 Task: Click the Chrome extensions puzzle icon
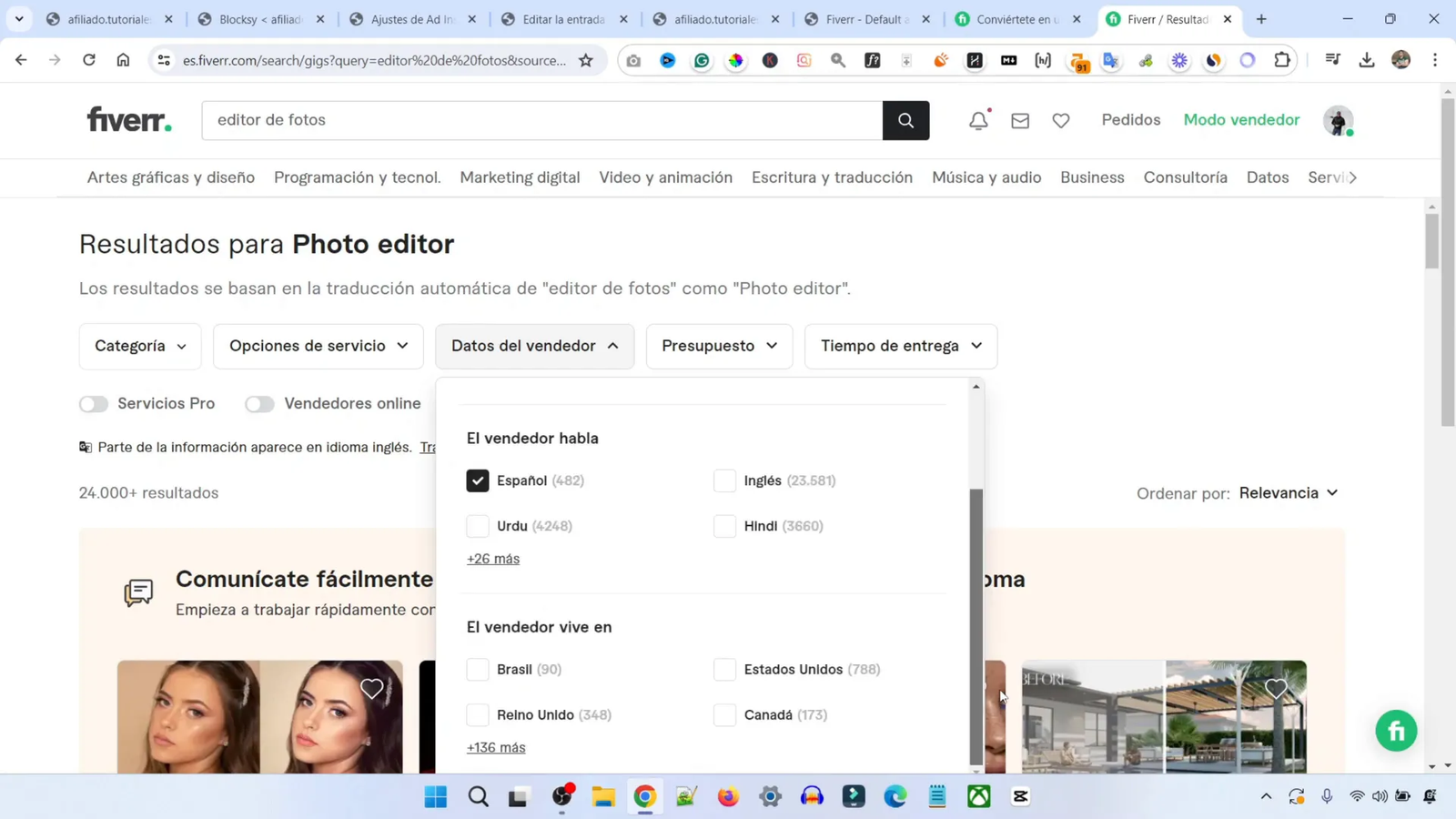tap(1283, 60)
